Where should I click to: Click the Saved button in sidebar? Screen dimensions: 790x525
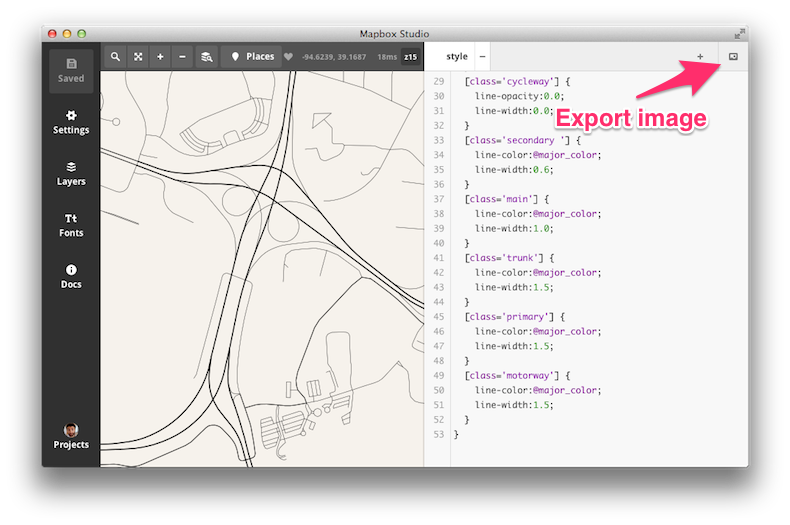pyautogui.click(x=71, y=71)
